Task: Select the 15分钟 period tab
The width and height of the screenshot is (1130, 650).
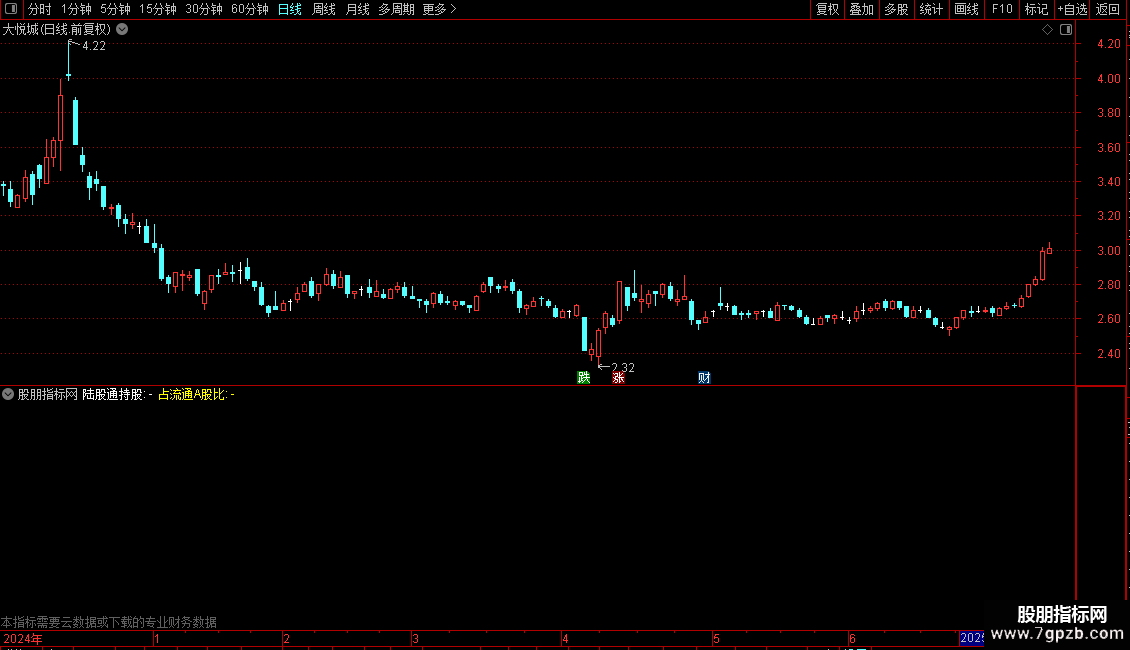Action: (158, 9)
